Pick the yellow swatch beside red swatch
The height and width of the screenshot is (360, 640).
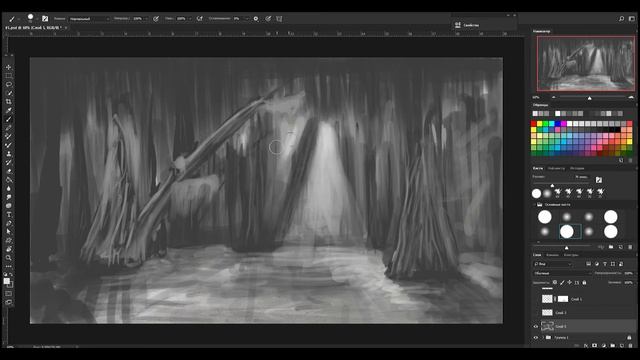coord(540,124)
